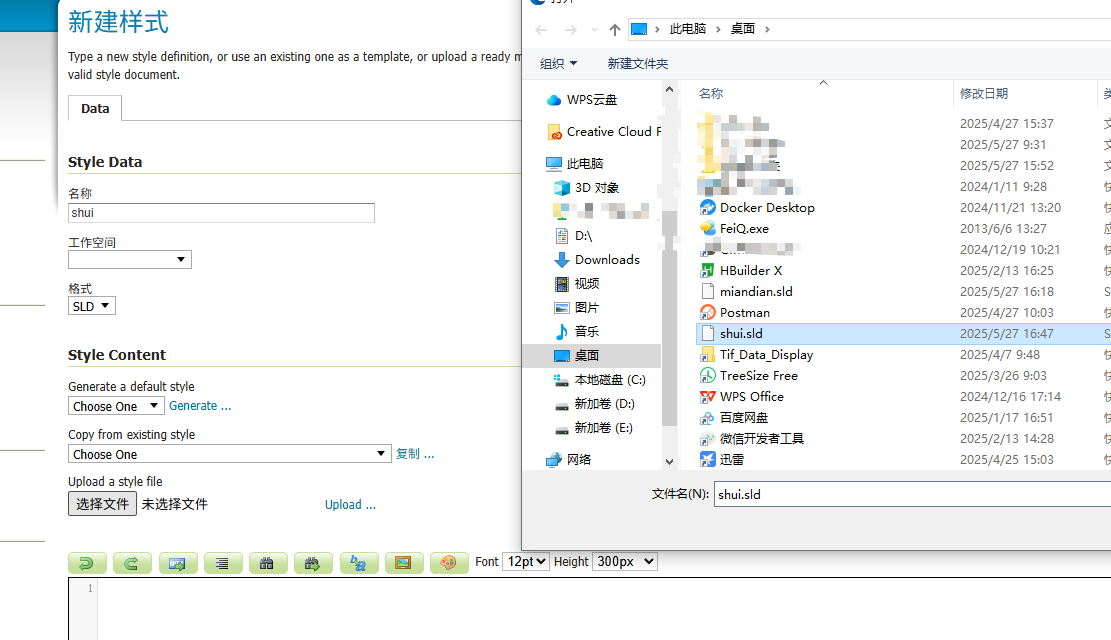Viewport: 1111px width, 640px height.
Task: Click the up-one-level arrow in file dialog
Action: (x=614, y=29)
